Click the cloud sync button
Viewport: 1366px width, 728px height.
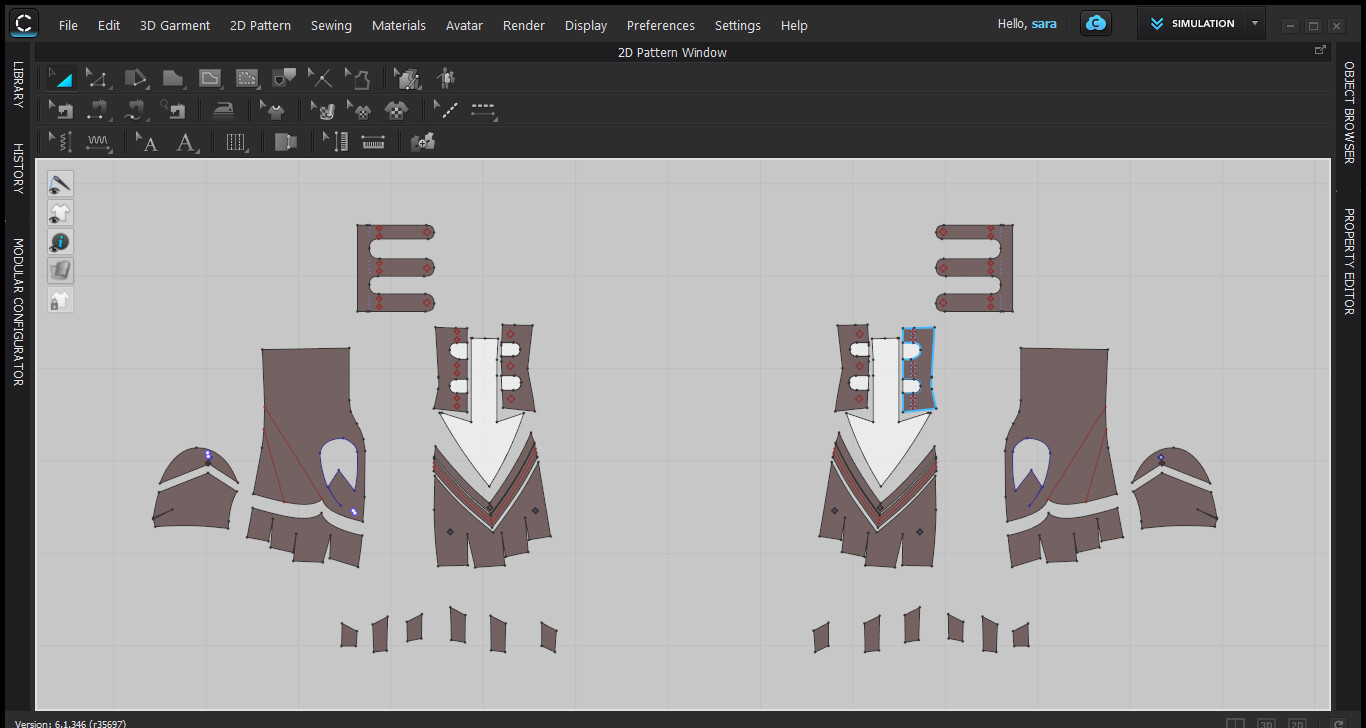1096,23
